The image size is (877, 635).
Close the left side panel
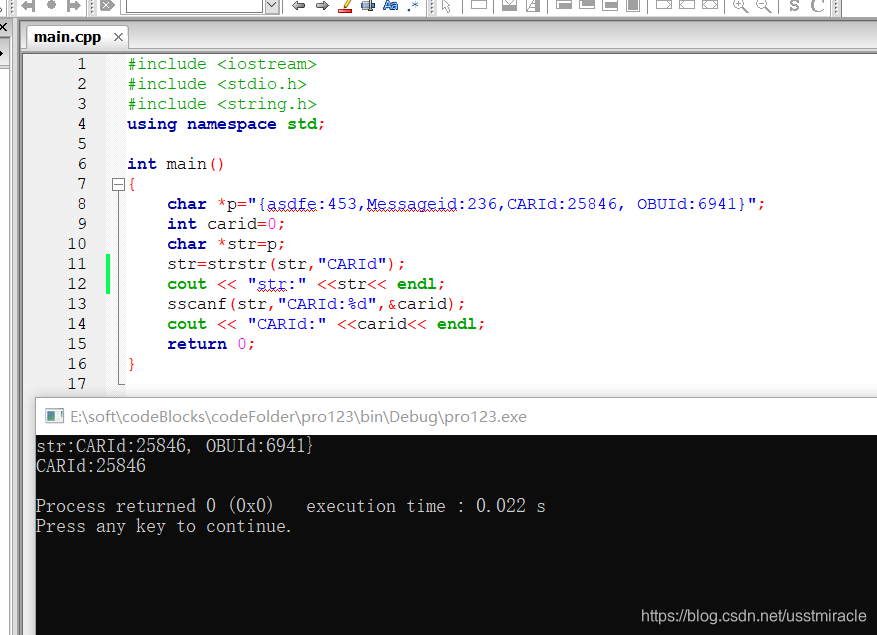coord(3,26)
